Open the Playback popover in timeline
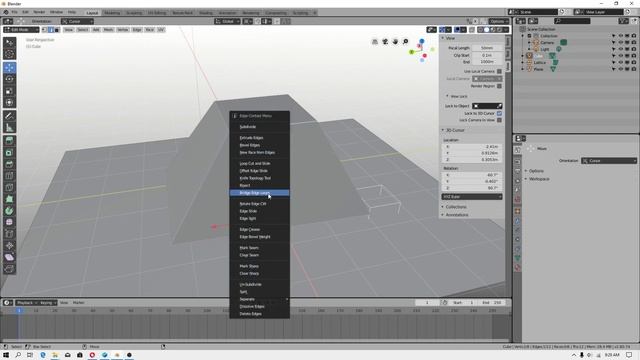 point(27,303)
